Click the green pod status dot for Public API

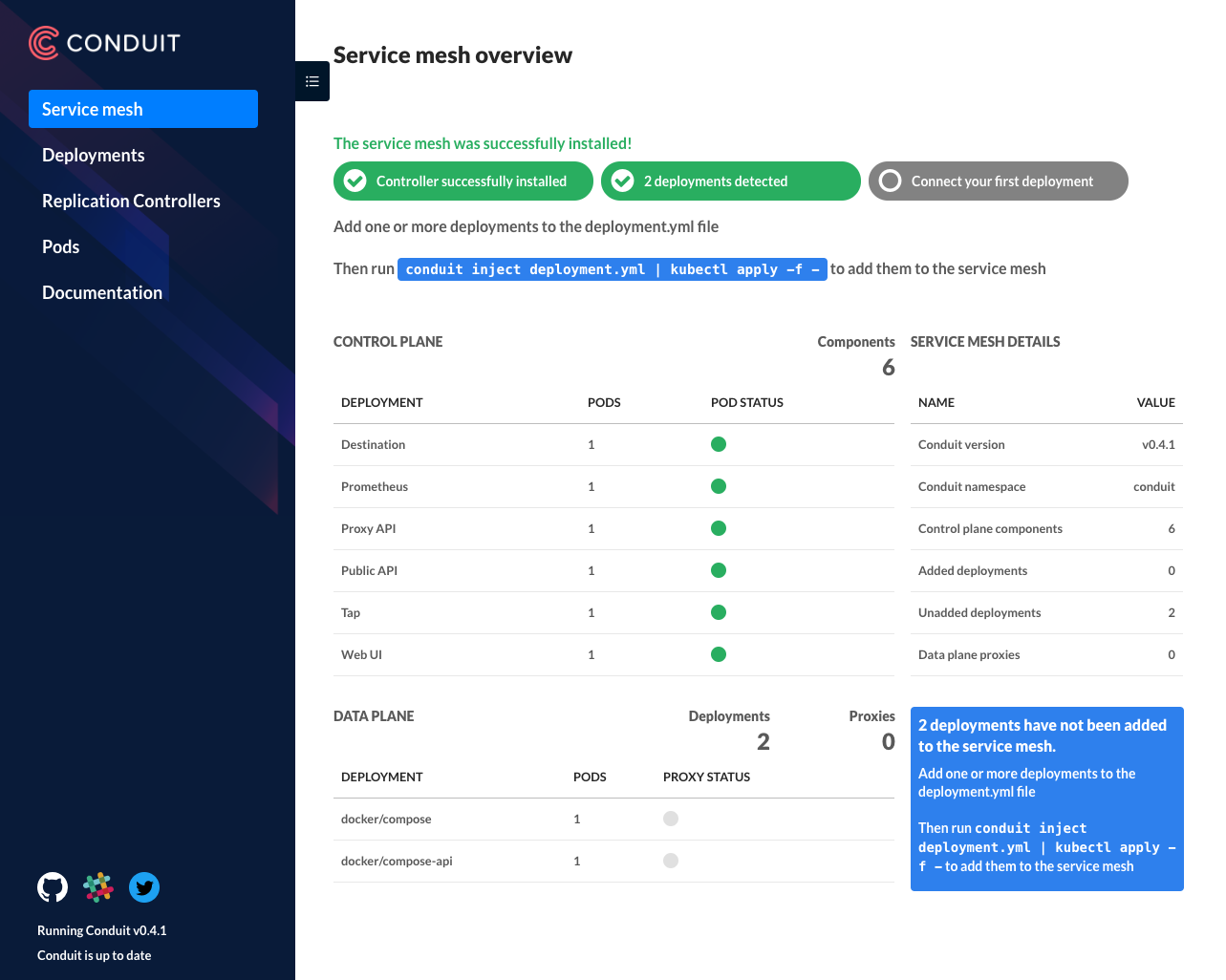pyautogui.click(x=719, y=570)
